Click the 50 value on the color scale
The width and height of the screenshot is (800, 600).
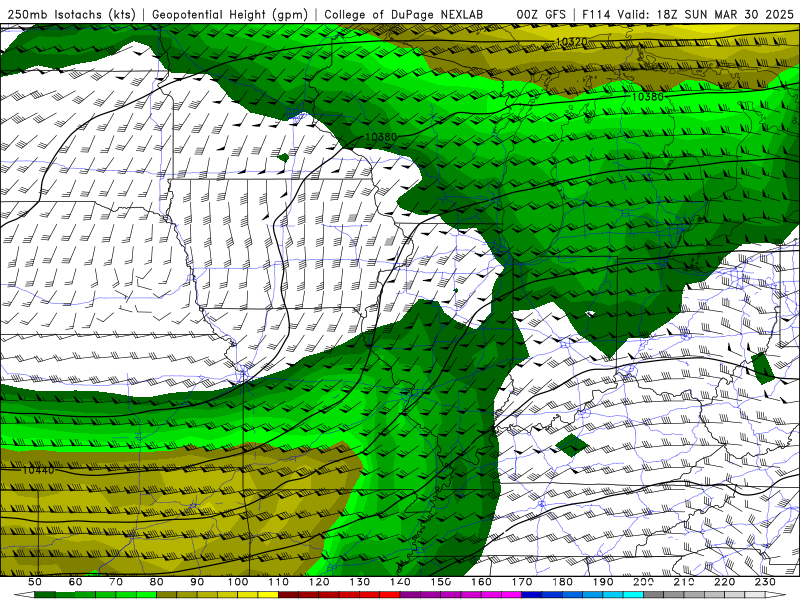pos(35,582)
